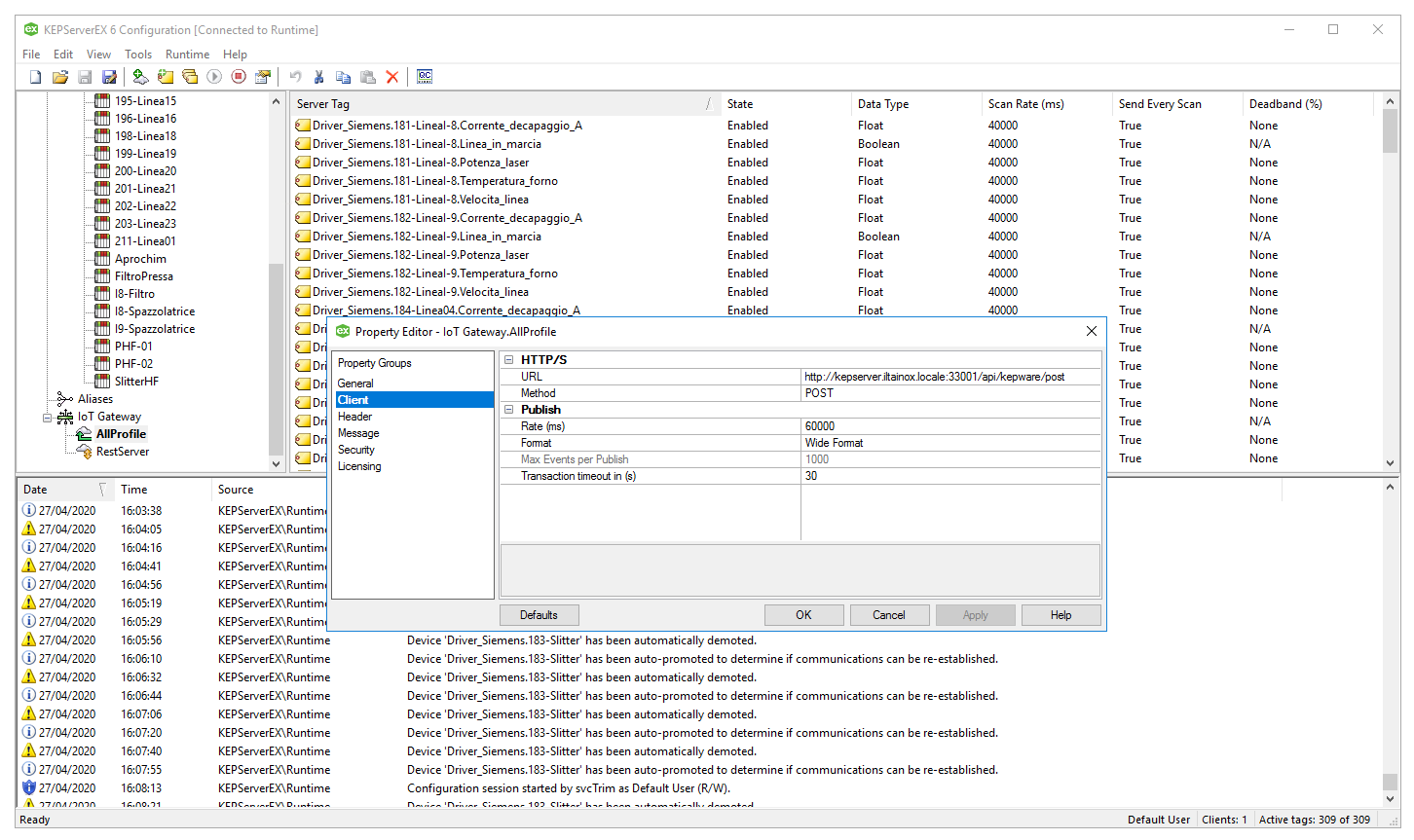Edit the Rate (ms) value 60000
The width and height of the screenshot is (1414, 840).
pyautogui.click(x=950, y=426)
